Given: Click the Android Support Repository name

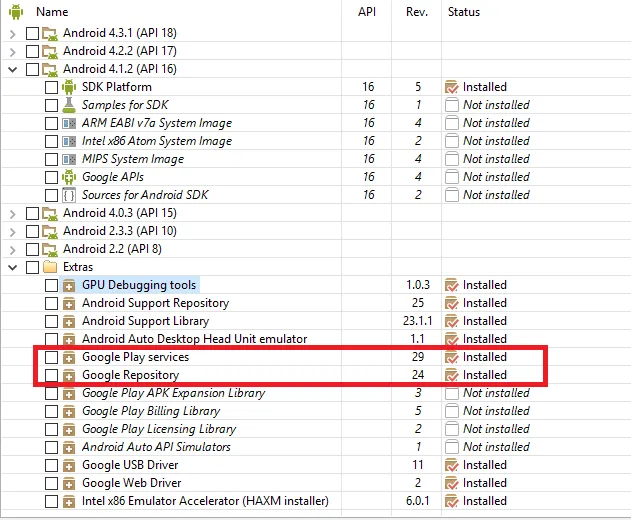Looking at the screenshot, I should coord(155,303).
